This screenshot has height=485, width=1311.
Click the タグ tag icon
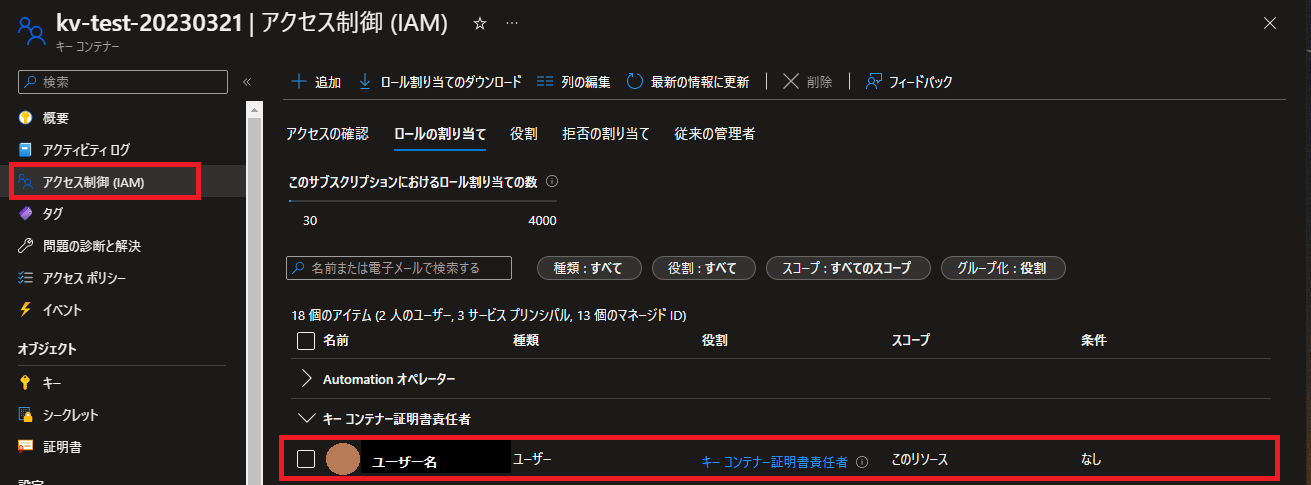tap(26, 213)
